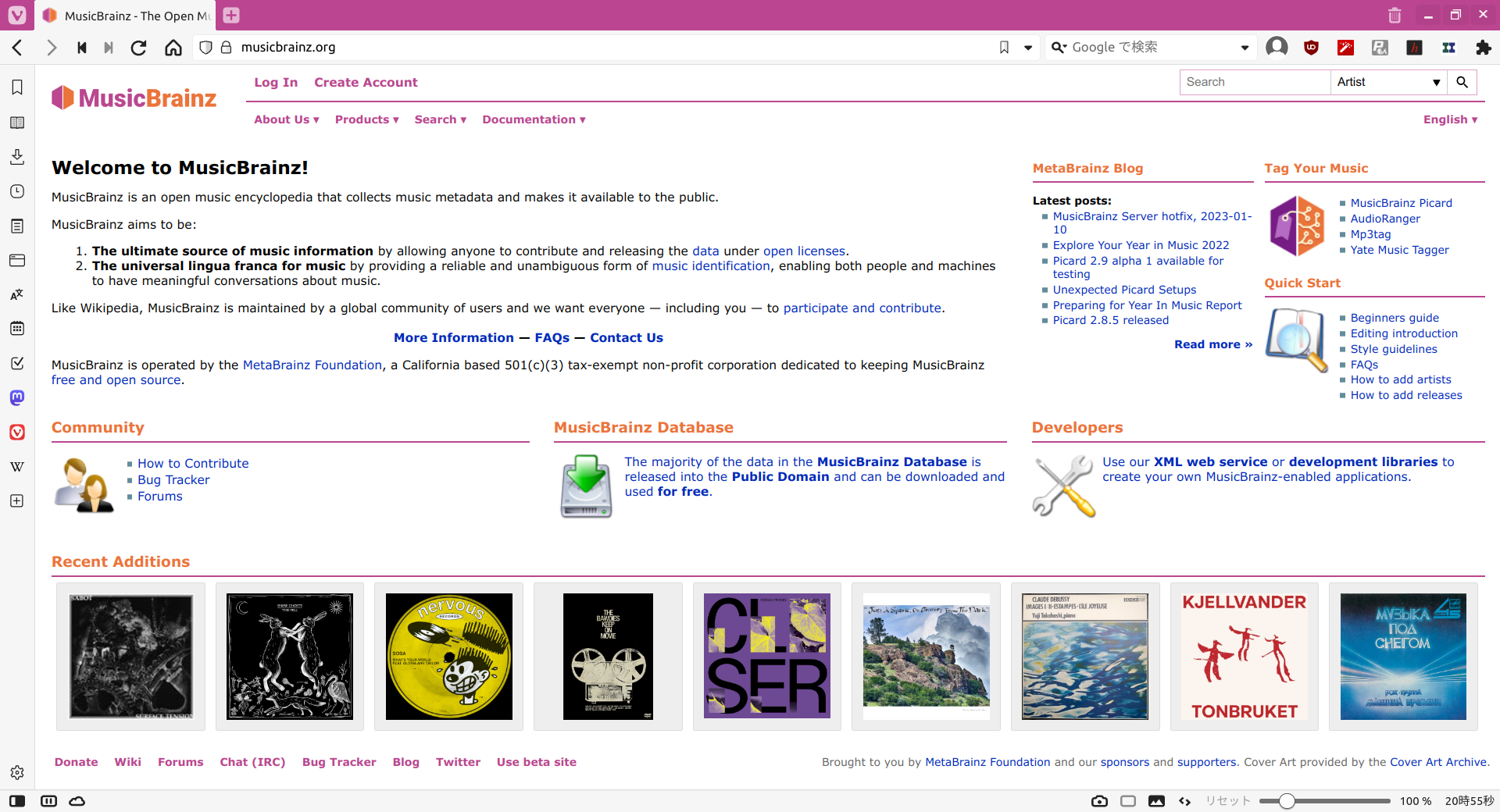Open the English language dropdown
Viewport: 1500px width, 812px height.
[1450, 119]
